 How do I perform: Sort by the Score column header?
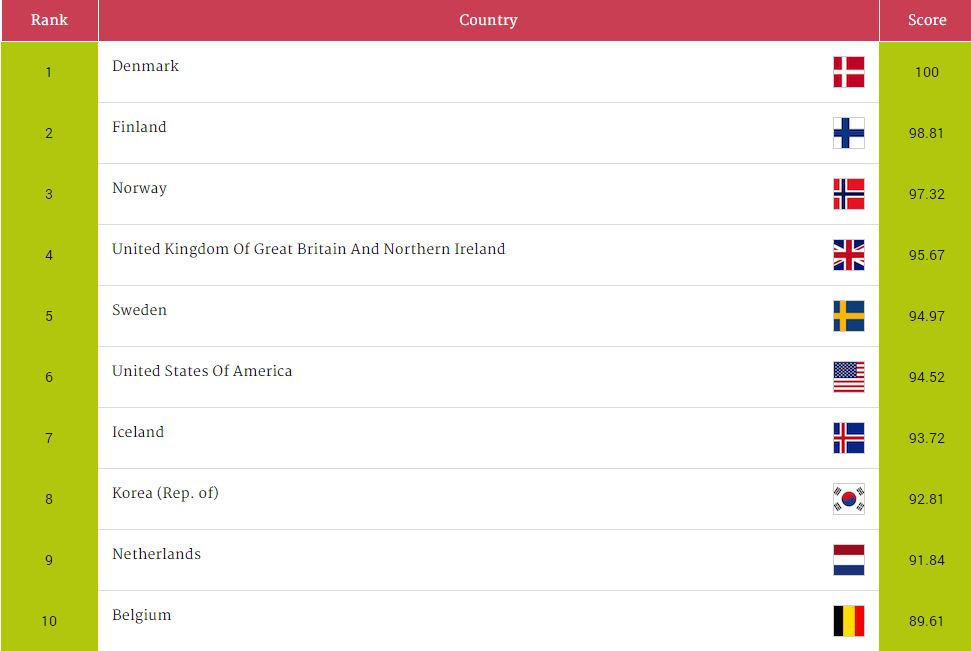pyautogui.click(x=926, y=20)
